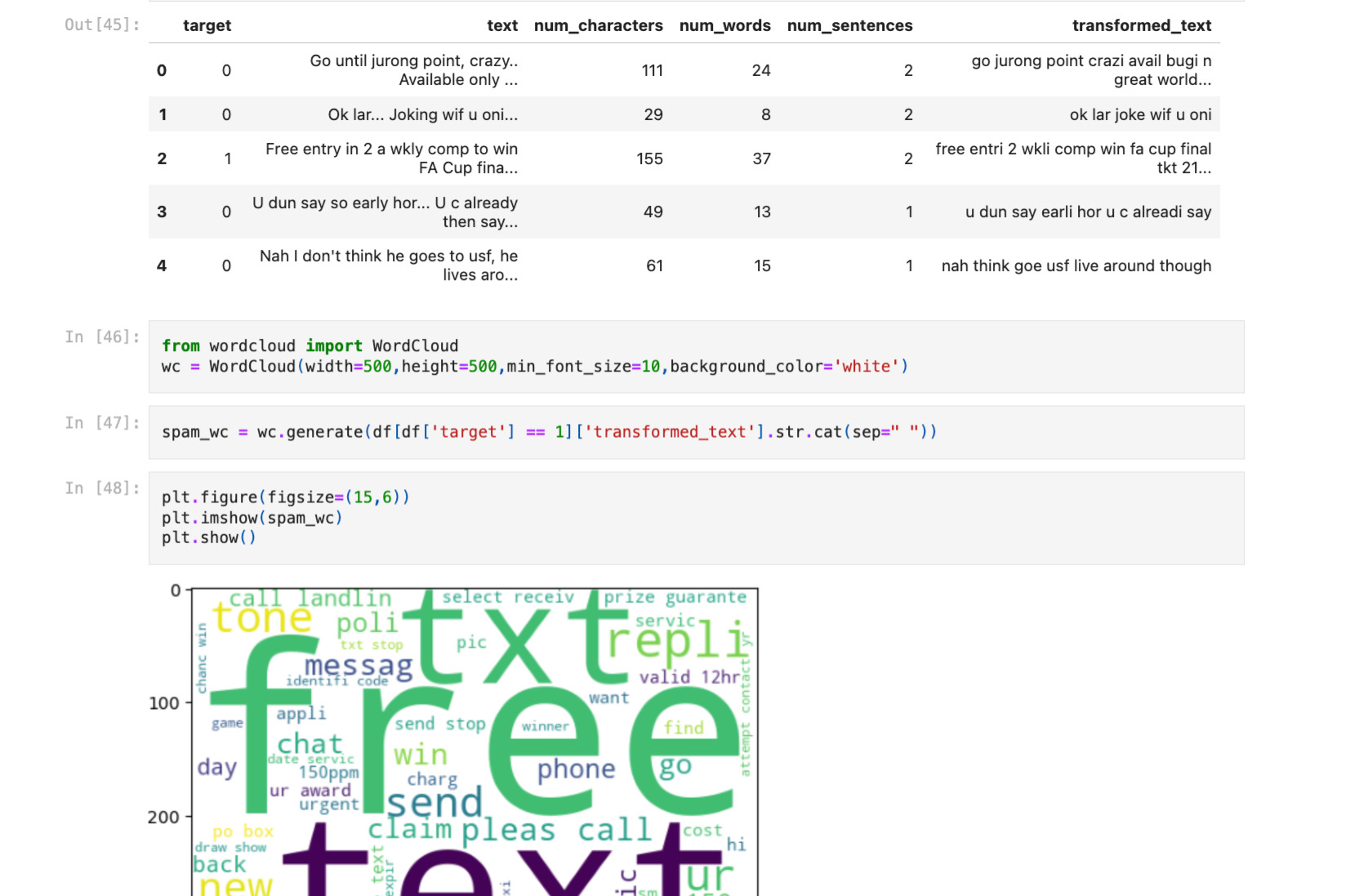Click the In [48] cell prompt

[102, 488]
